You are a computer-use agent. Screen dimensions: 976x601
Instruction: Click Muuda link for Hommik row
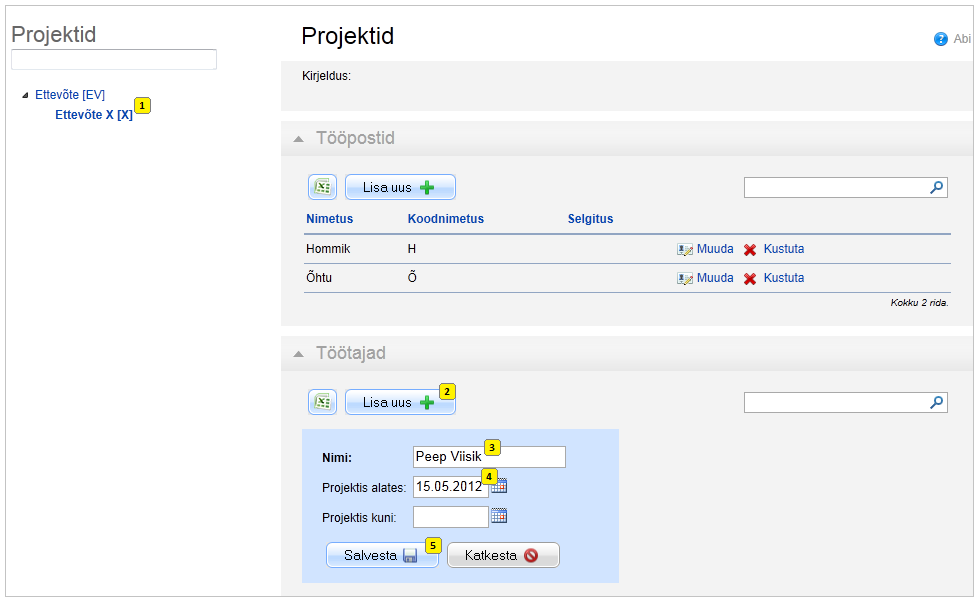coord(715,249)
